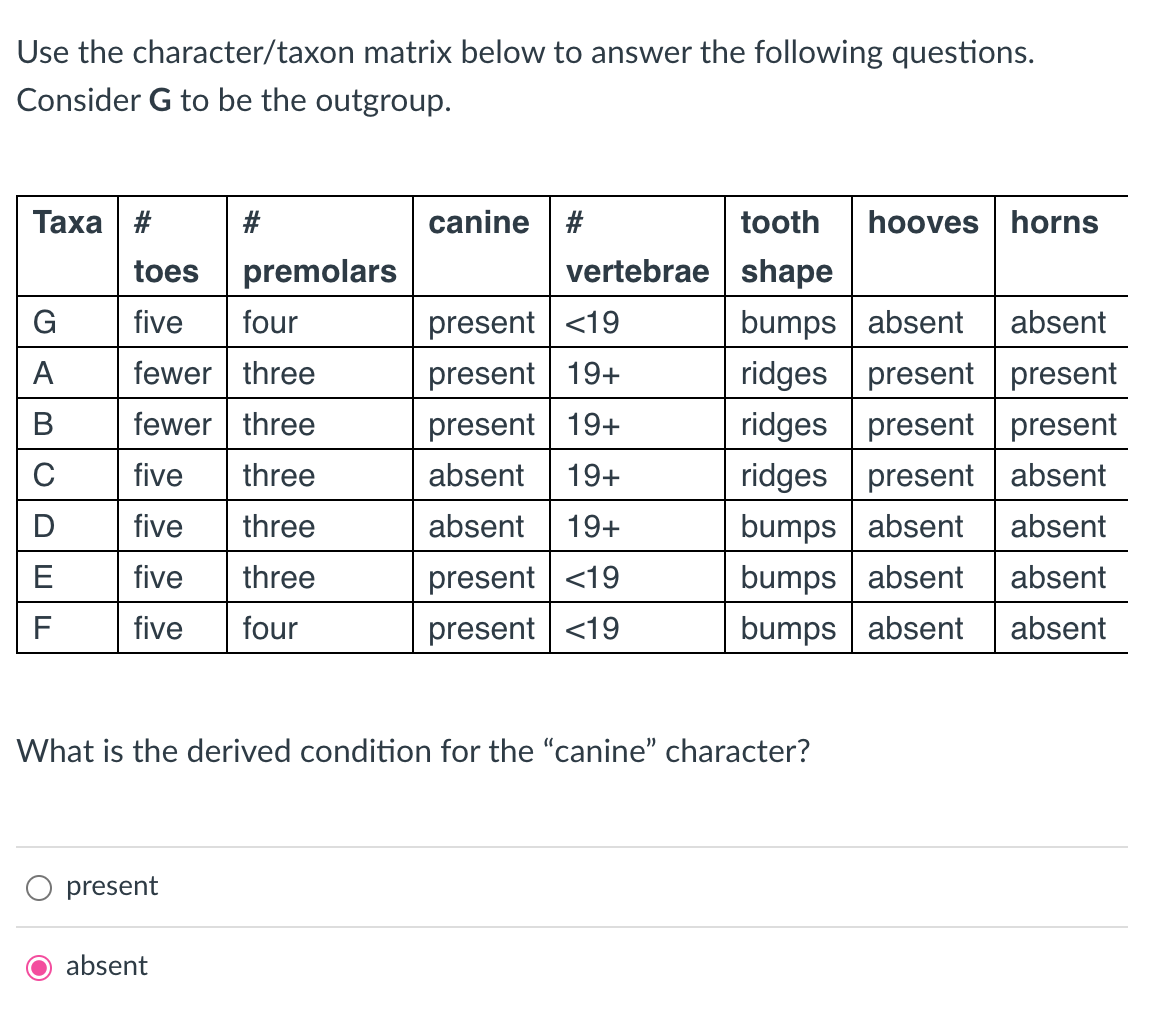
Task: Click the "Taxa" column header
Action: (x=67, y=222)
